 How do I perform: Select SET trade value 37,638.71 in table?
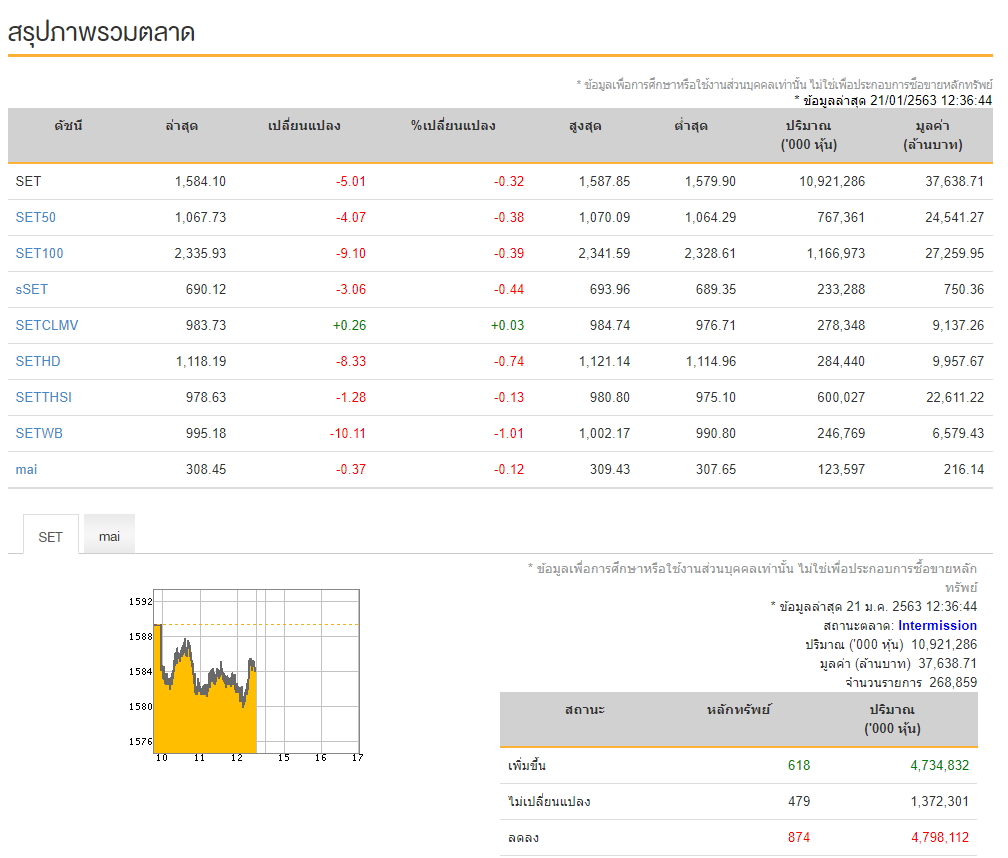pyautogui.click(x=955, y=181)
